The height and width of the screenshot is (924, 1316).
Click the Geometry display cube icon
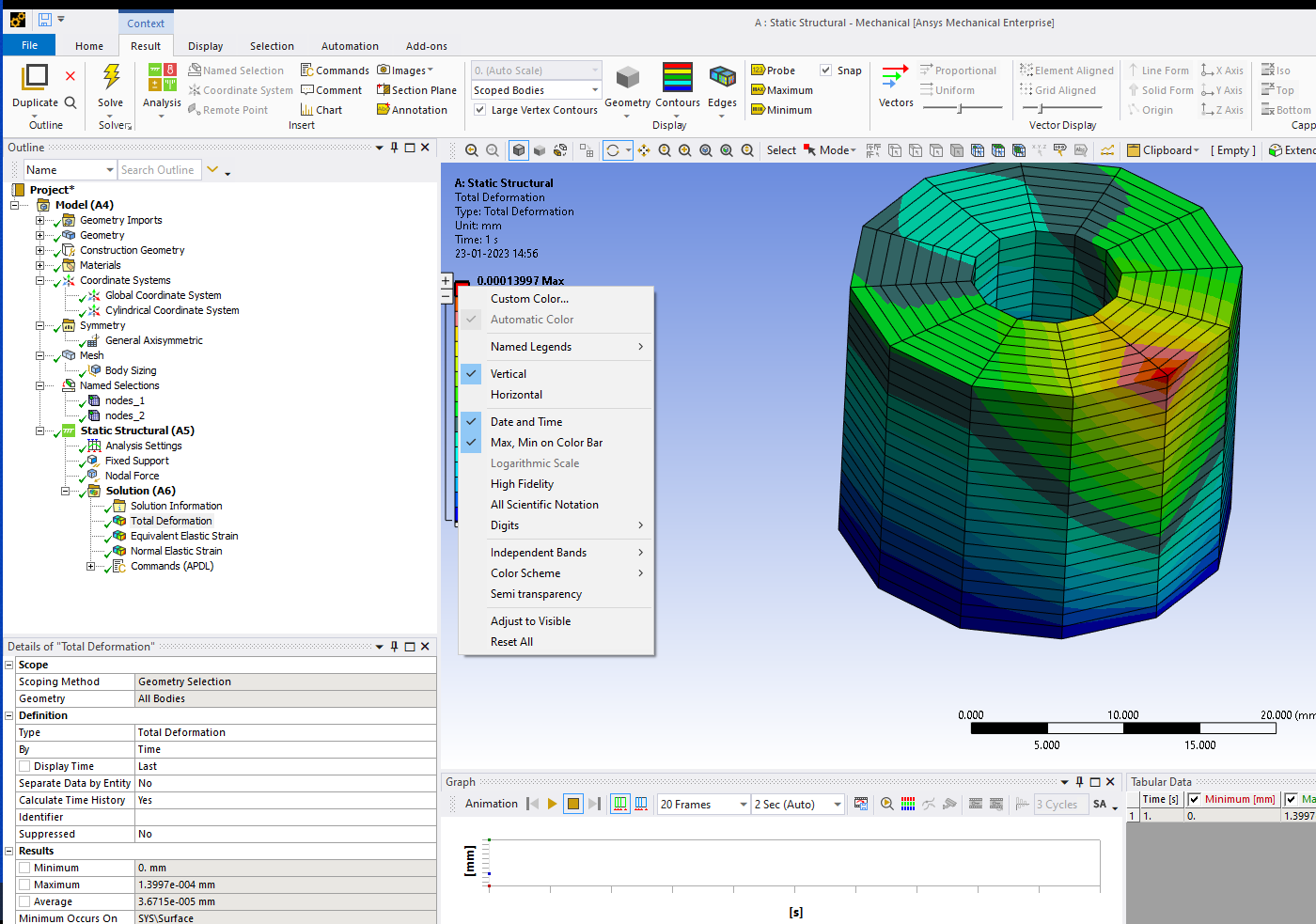click(627, 77)
